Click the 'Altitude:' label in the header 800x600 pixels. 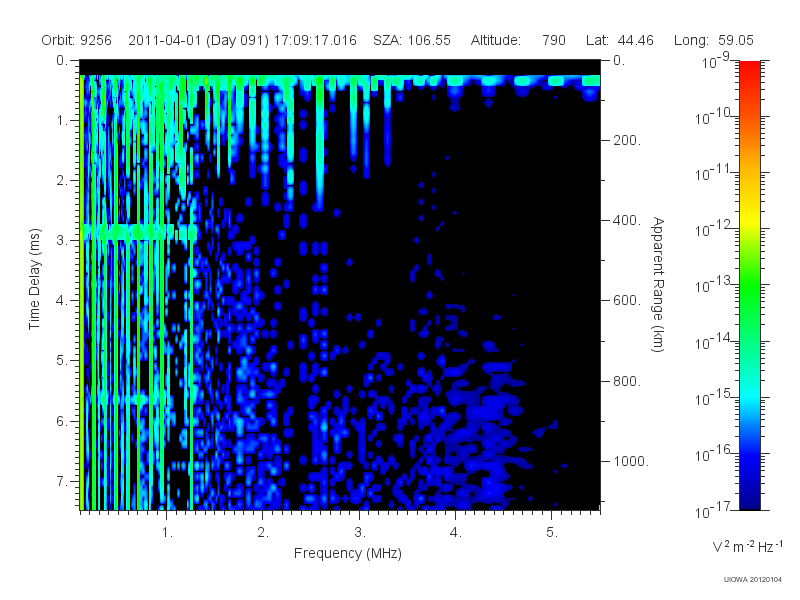496,40
